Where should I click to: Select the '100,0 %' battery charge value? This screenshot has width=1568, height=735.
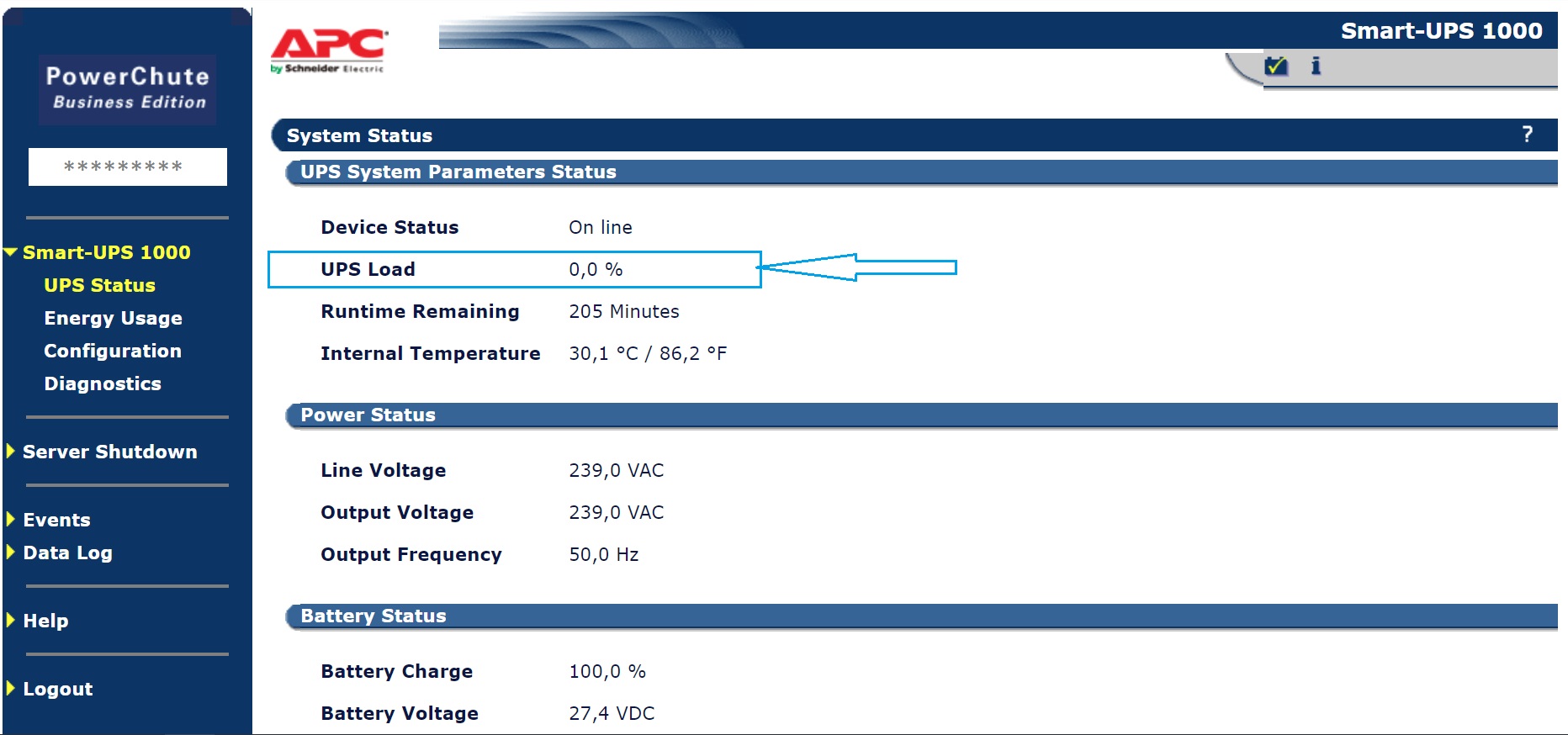tap(607, 671)
